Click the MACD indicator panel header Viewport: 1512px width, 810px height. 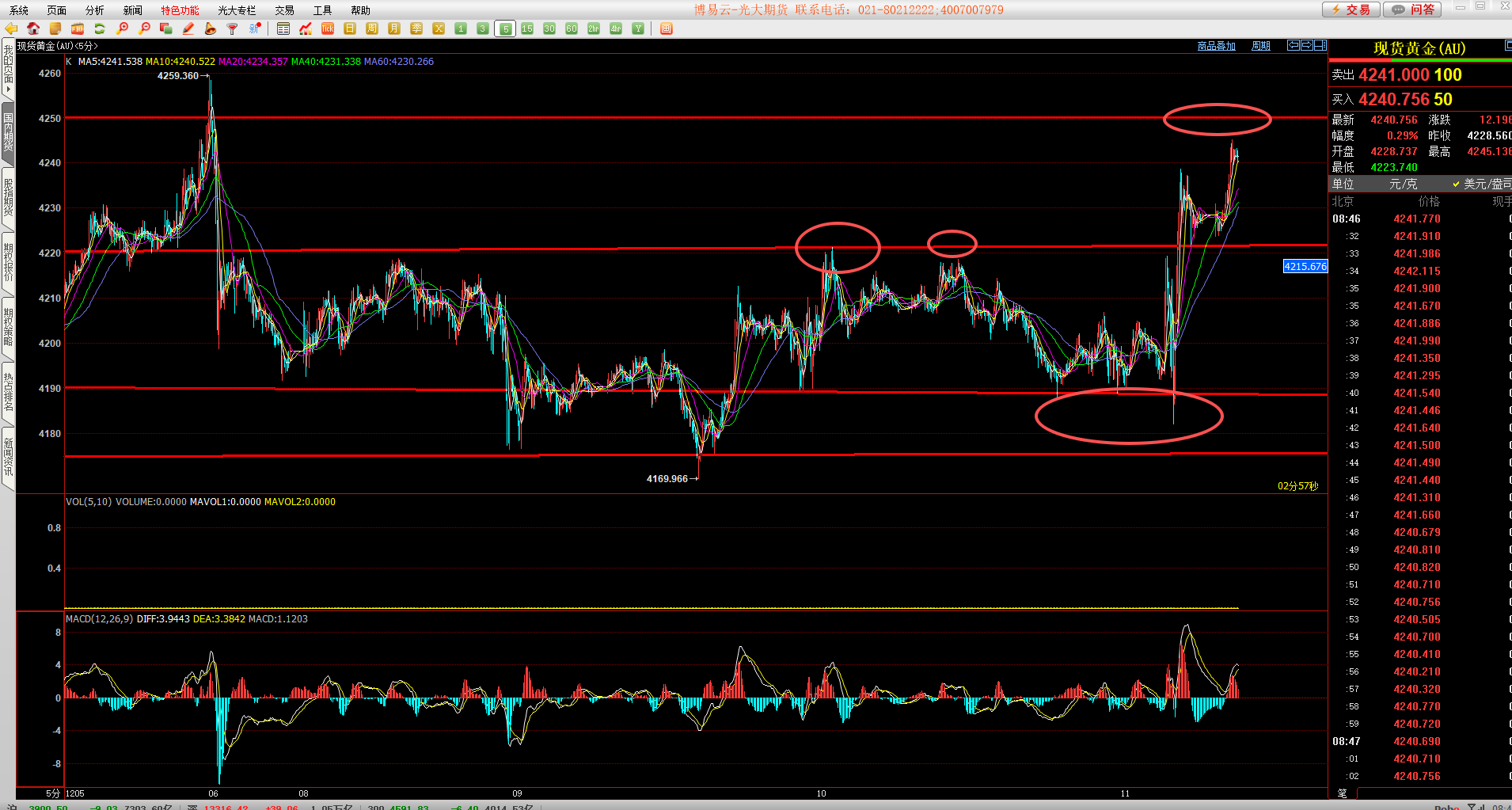coord(186,619)
